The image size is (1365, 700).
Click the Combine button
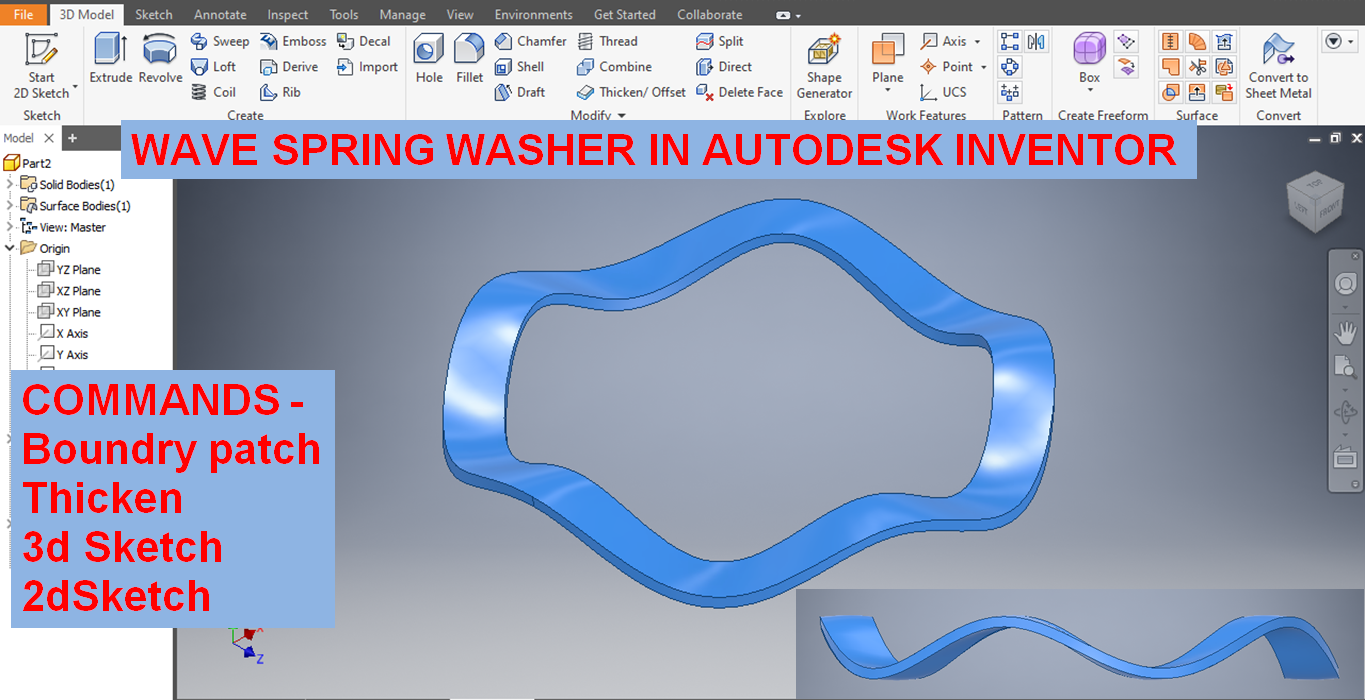[x=614, y=66]
